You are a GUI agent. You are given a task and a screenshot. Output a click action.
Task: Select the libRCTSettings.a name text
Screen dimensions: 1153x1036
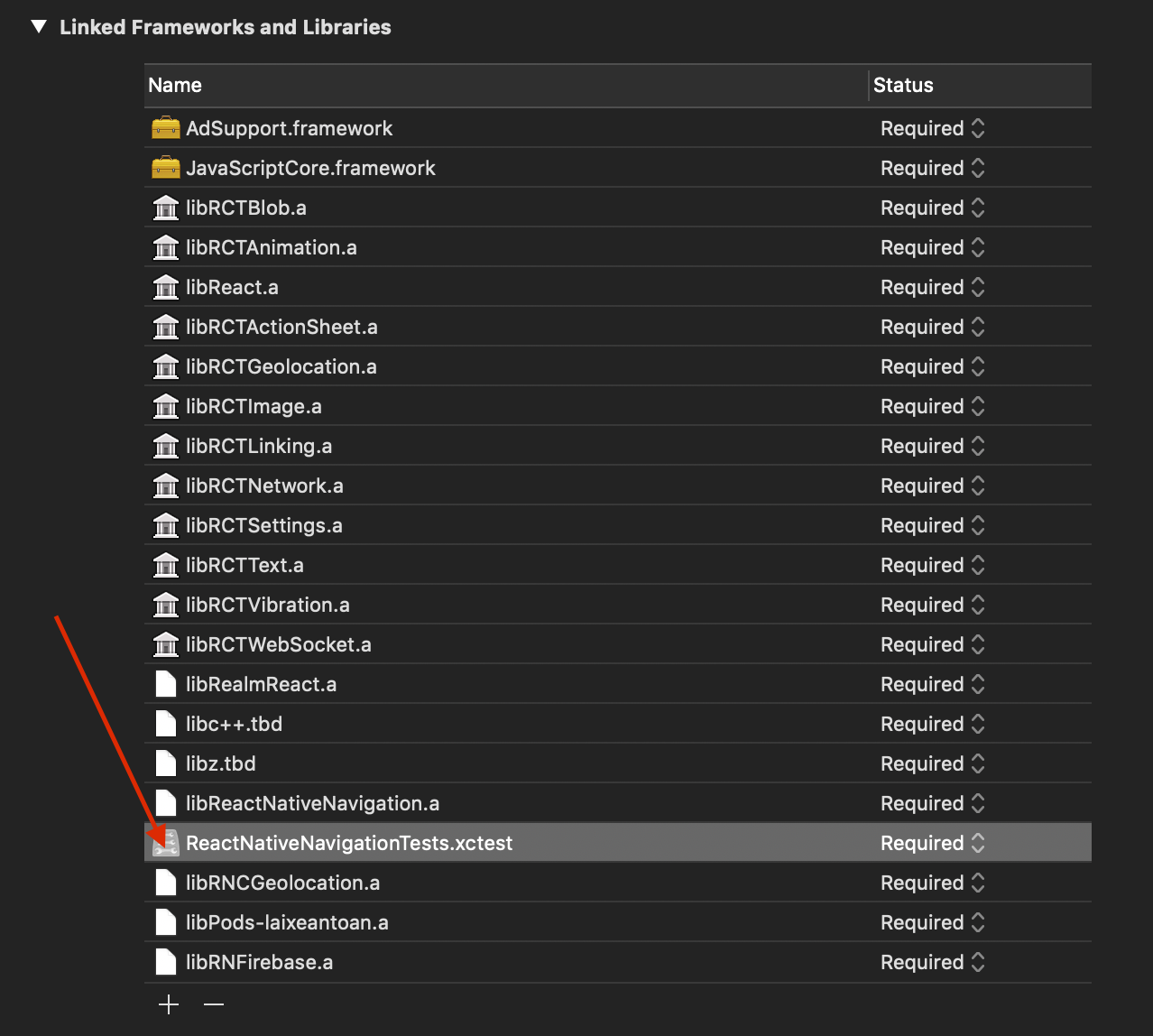[x=264, y=525]
